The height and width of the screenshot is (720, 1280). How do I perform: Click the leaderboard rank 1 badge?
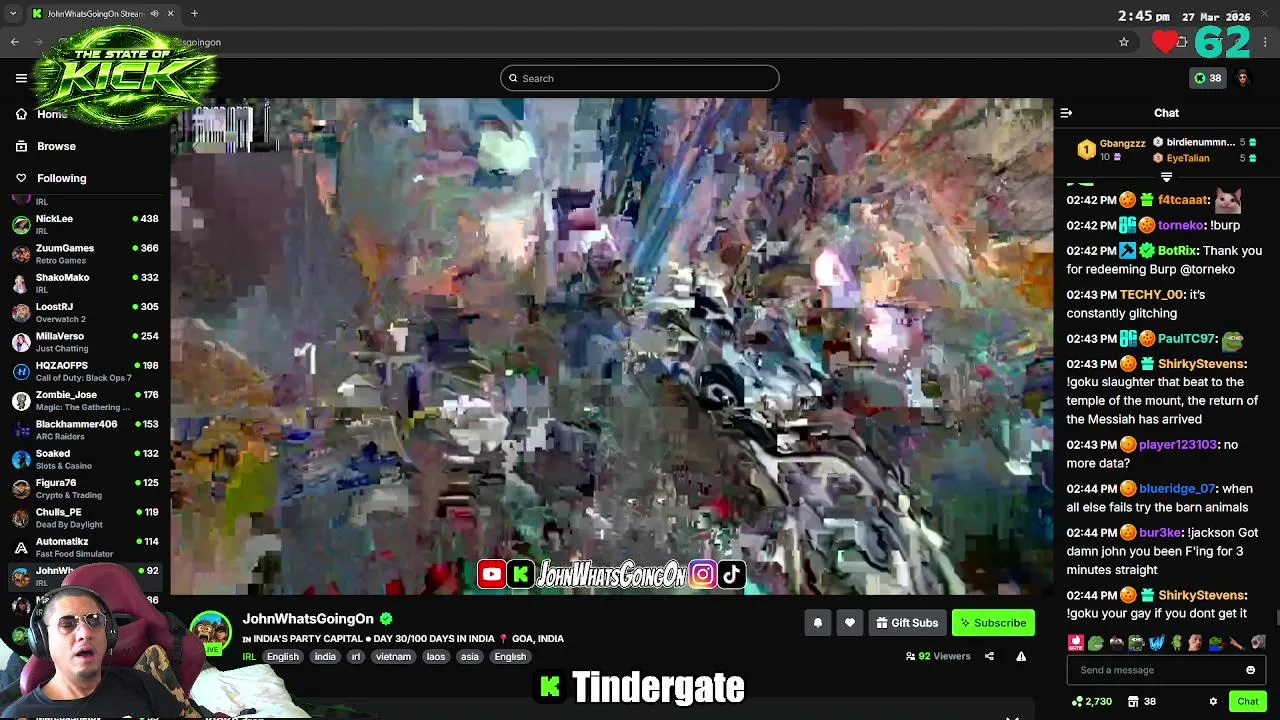point(1086,150)
